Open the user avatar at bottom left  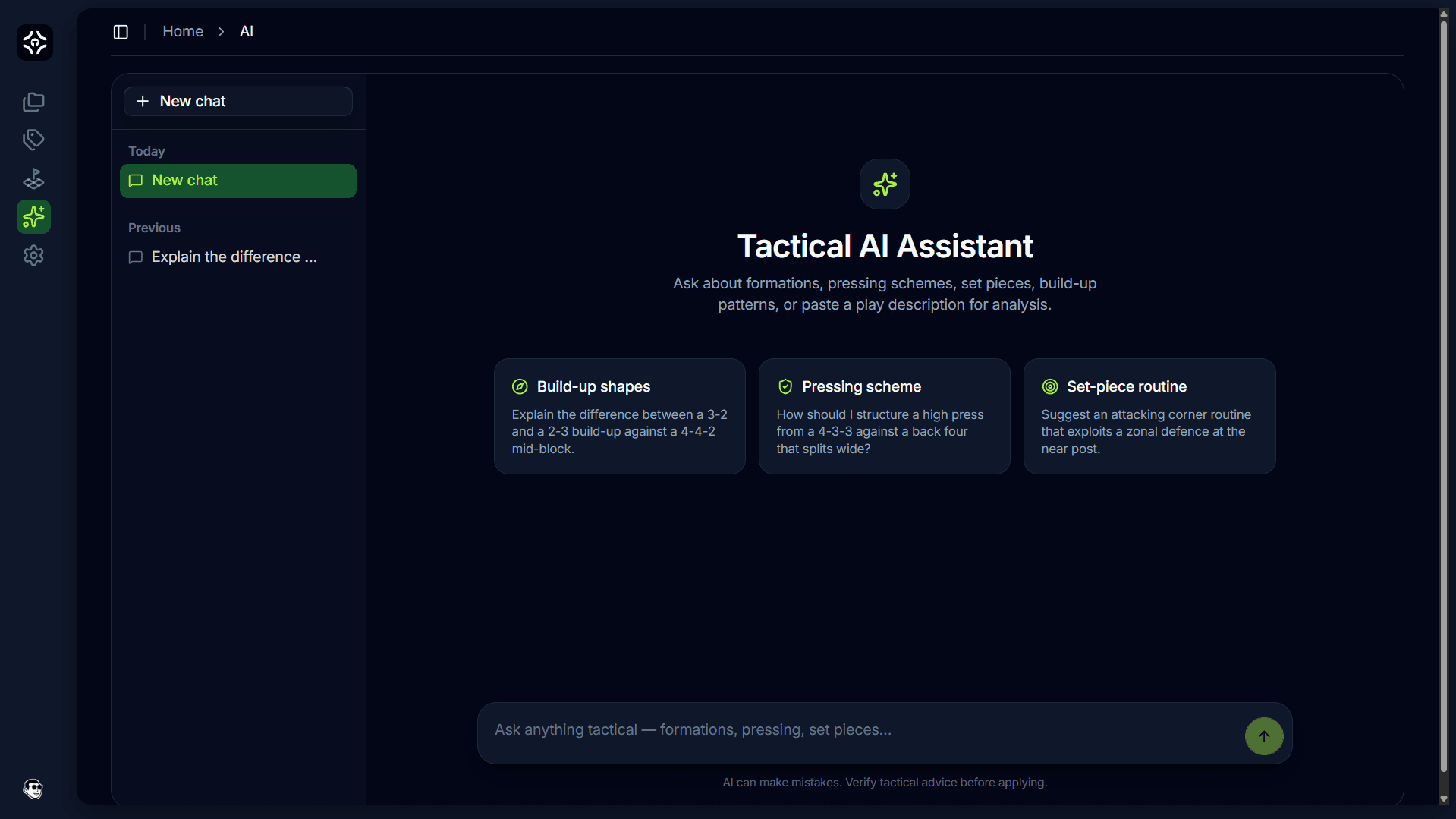(x=33, y=789)
